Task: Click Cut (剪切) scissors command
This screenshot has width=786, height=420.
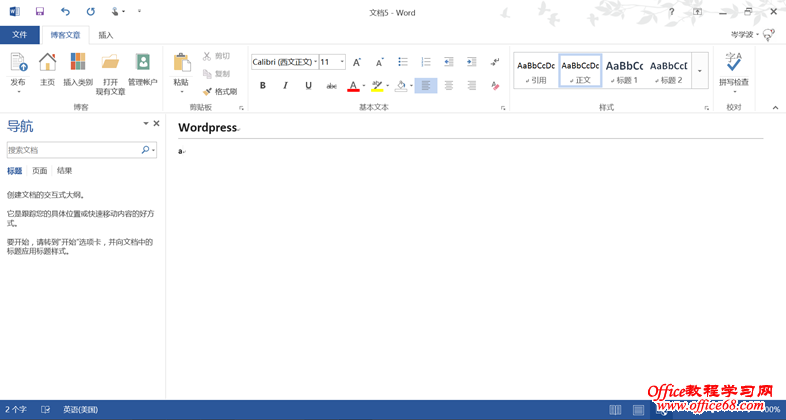Action: tap(216, 56)
